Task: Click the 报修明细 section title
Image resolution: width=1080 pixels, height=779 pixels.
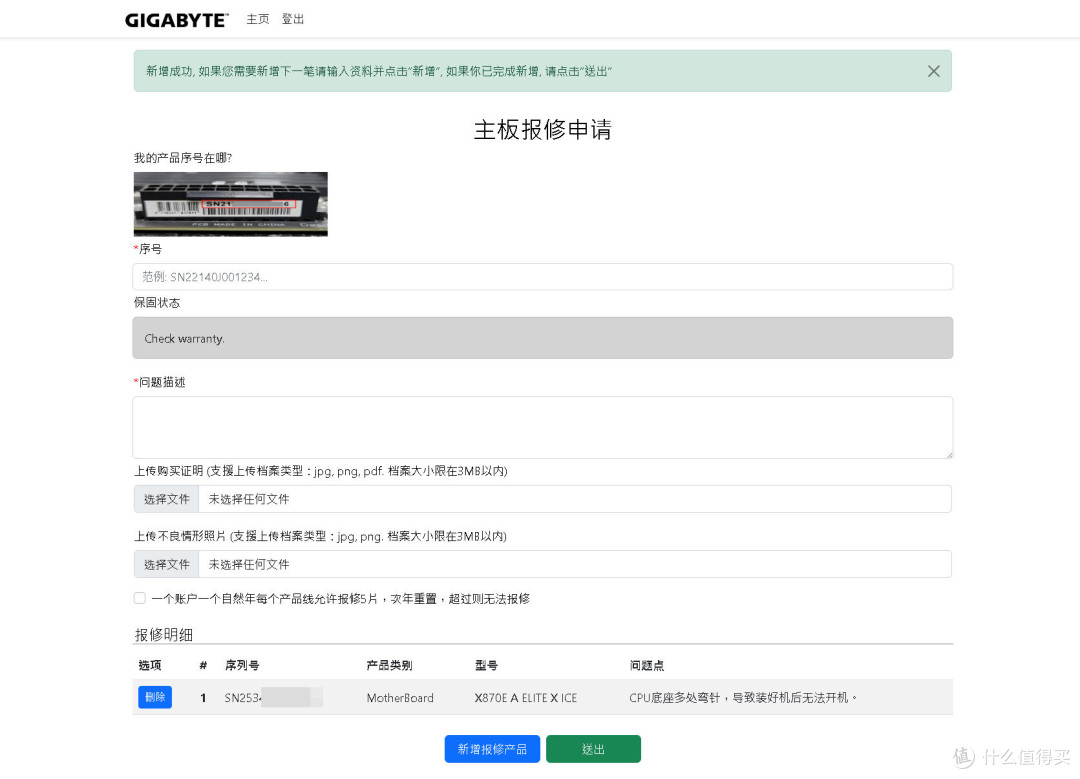Action: pyautogui.click(x=163, y=634)
